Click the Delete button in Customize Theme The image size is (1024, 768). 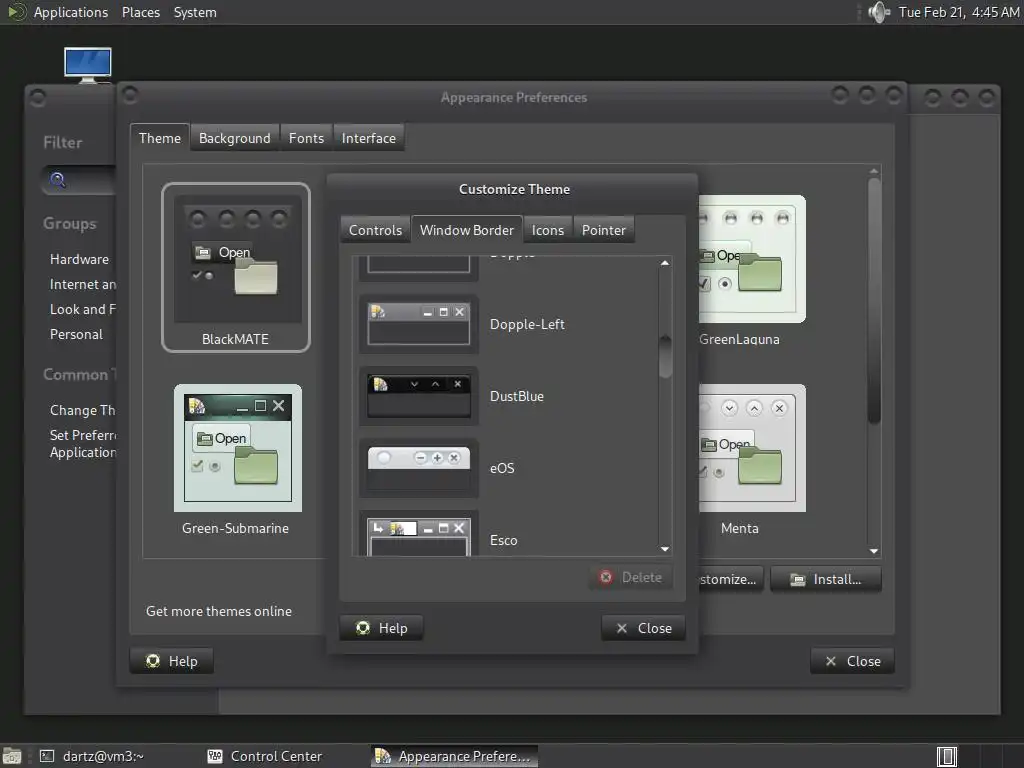pyautogui.click(x=631, y=577)
